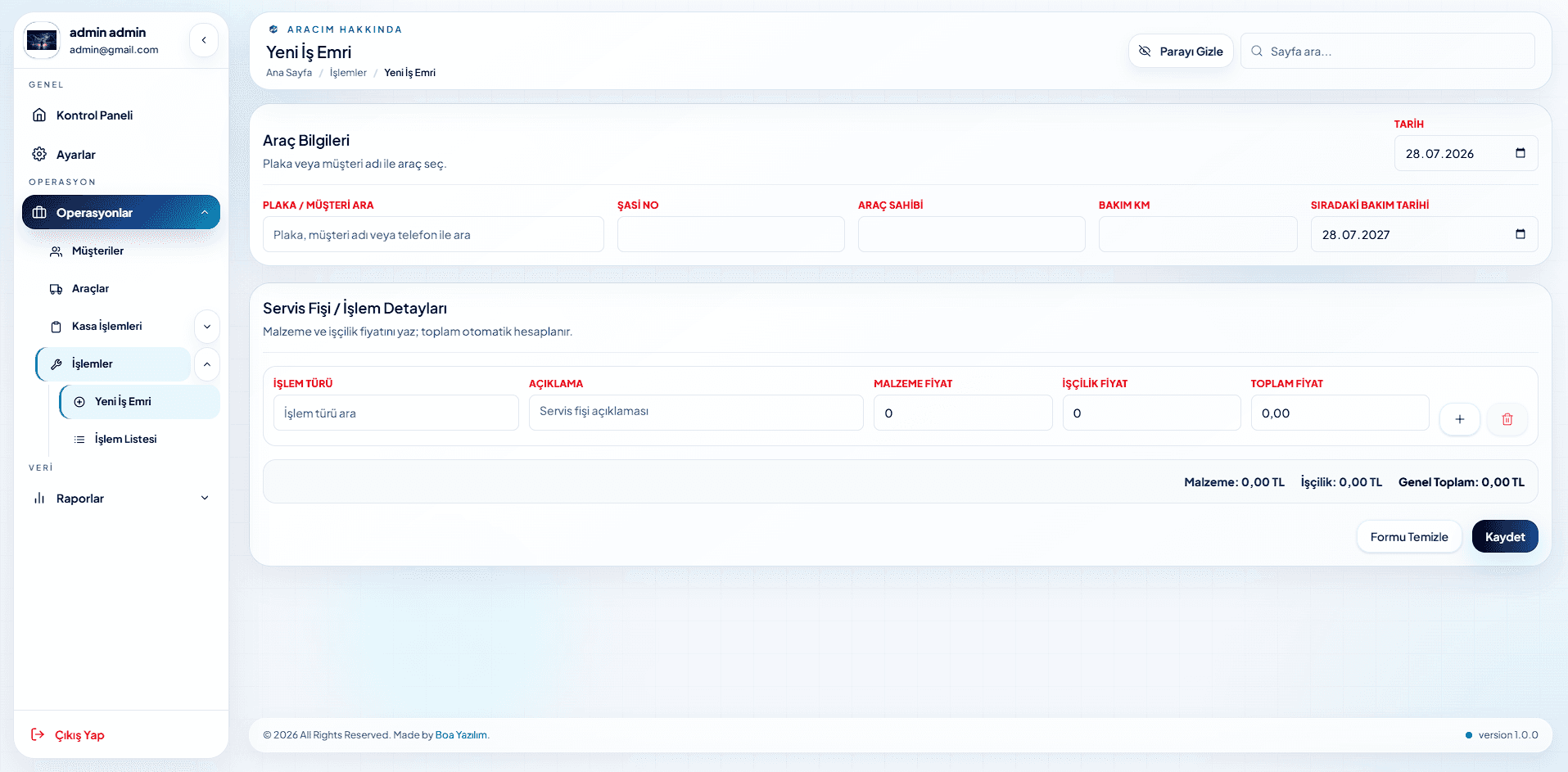Viewport: 1568px width, 772px height.
Task: Collapse sidebar with the left chevron button
Action: click(204, 40)
